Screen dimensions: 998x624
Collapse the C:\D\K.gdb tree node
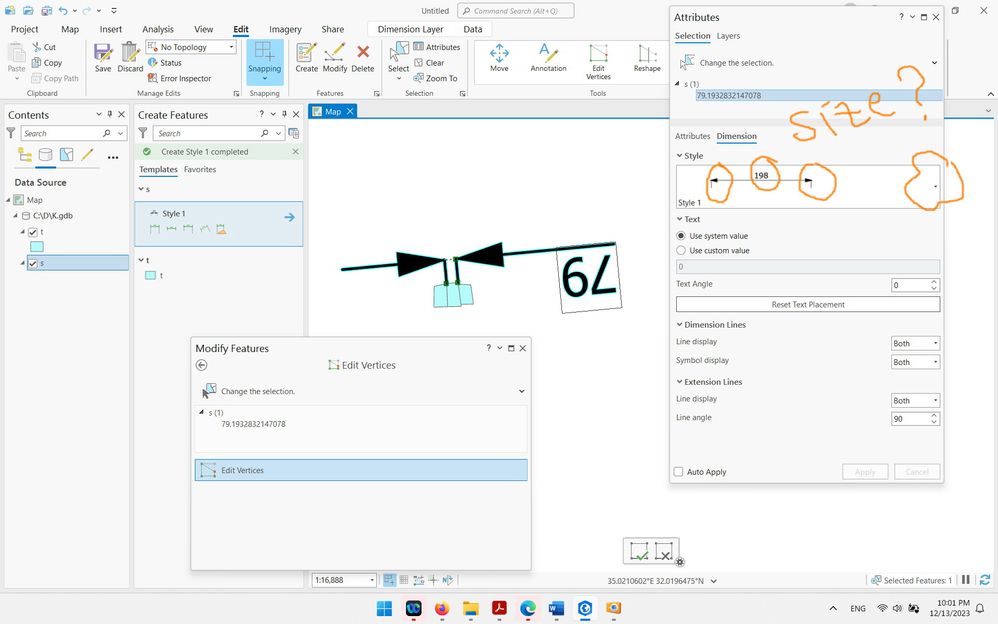pyautogui.click(x=16, y=216)
